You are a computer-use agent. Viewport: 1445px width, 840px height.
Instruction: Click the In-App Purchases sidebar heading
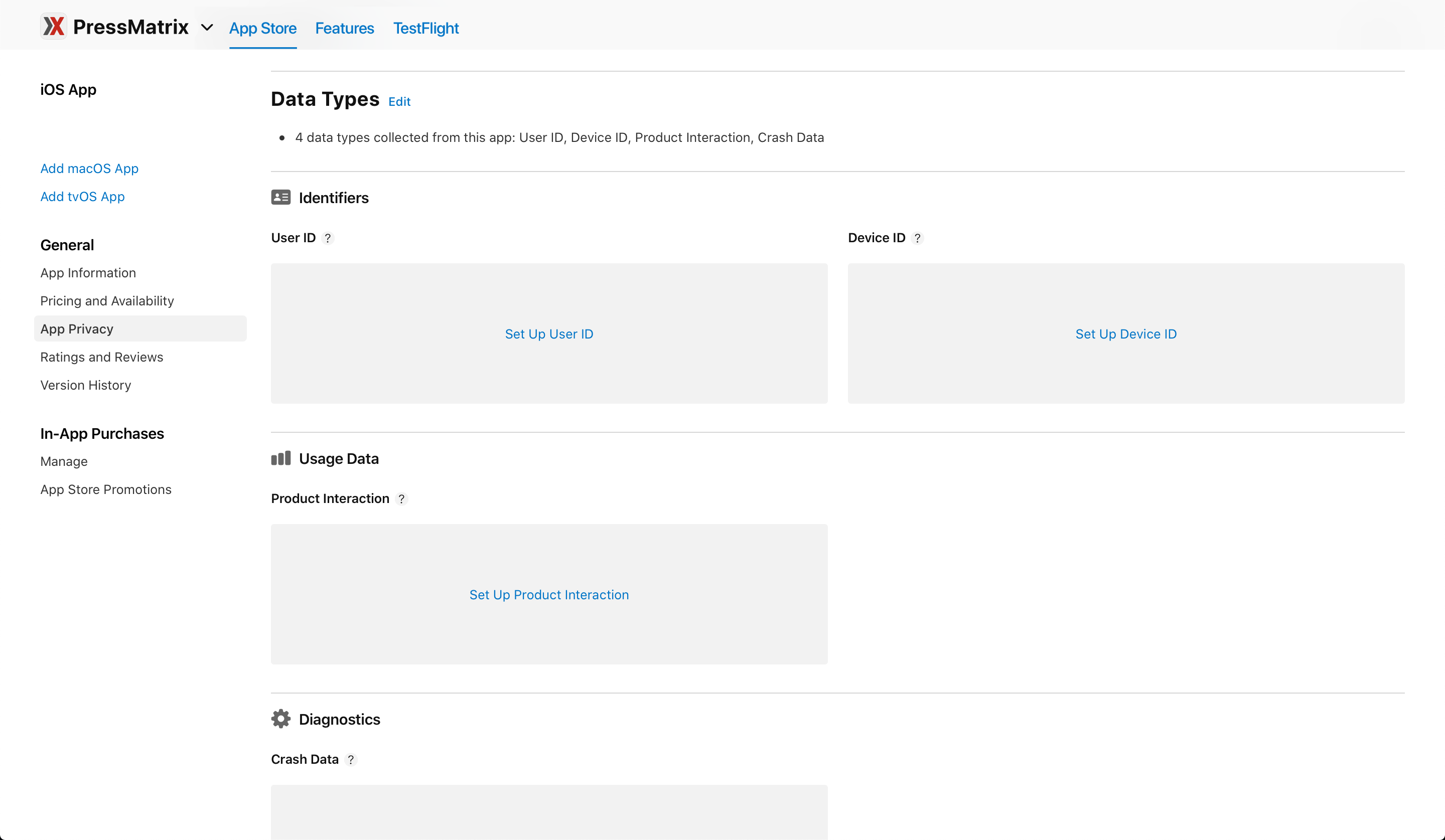(x=102, y=434)
